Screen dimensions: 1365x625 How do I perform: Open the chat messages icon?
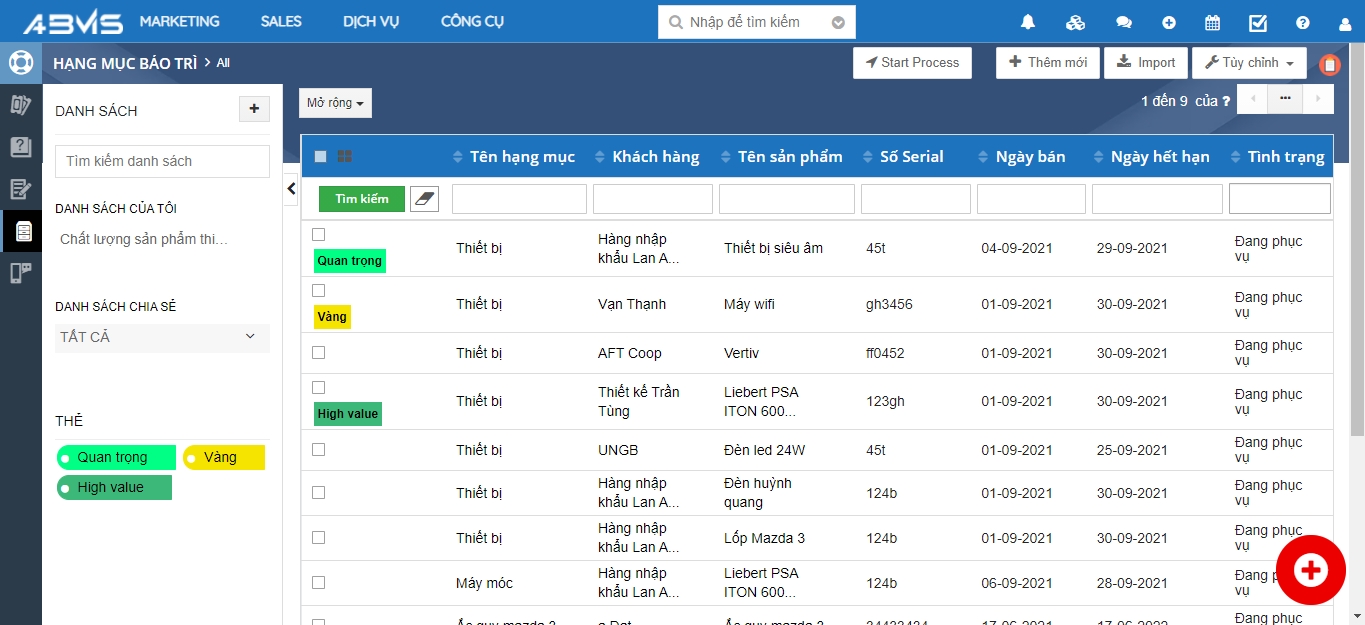pos(1124,22)
